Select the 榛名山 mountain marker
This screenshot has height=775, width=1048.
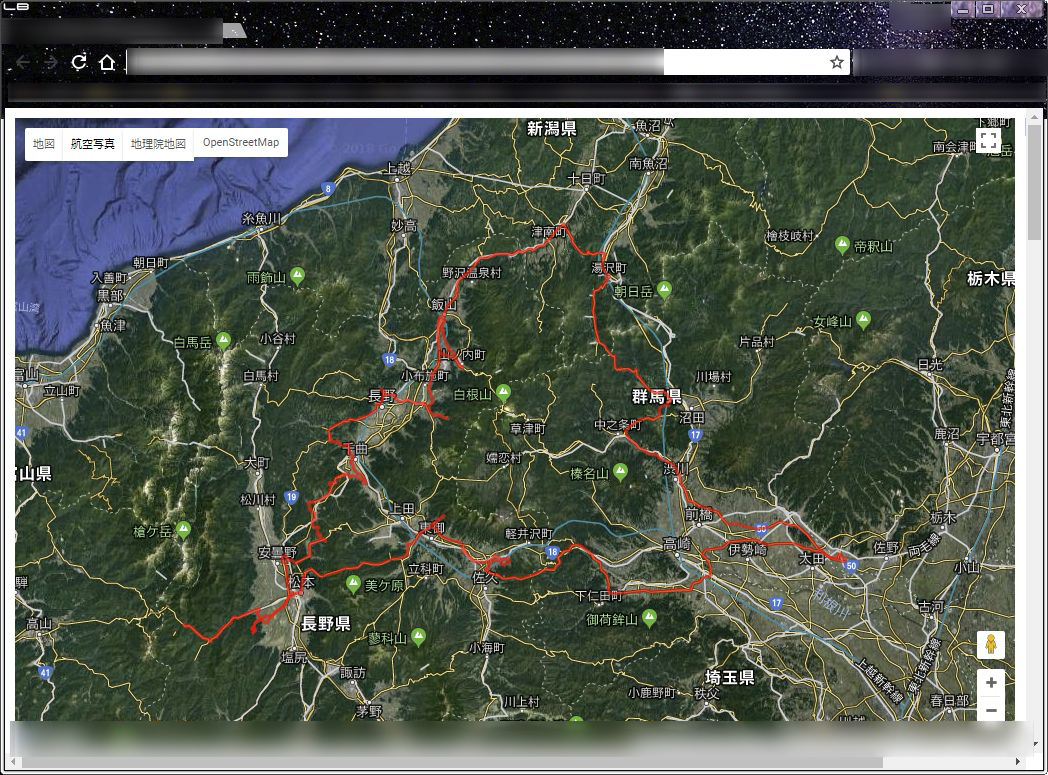(x=620, y=471)
